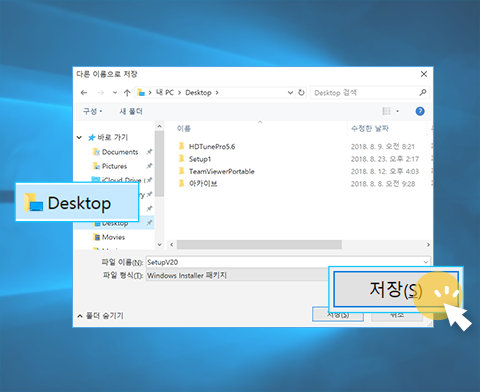Select Documents in the sidebar

coord(120,152)
